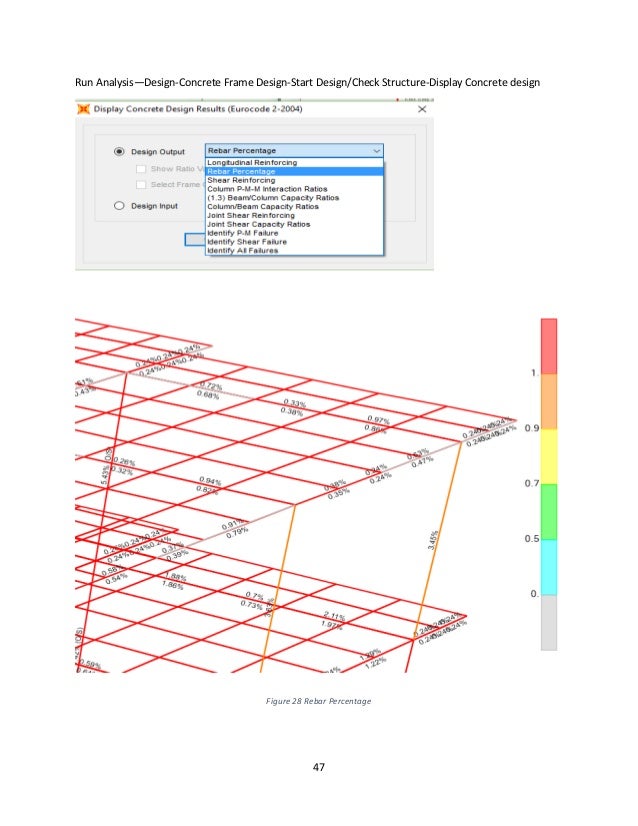Click the 0.26% beam rebar label

[x=124, y=461]
